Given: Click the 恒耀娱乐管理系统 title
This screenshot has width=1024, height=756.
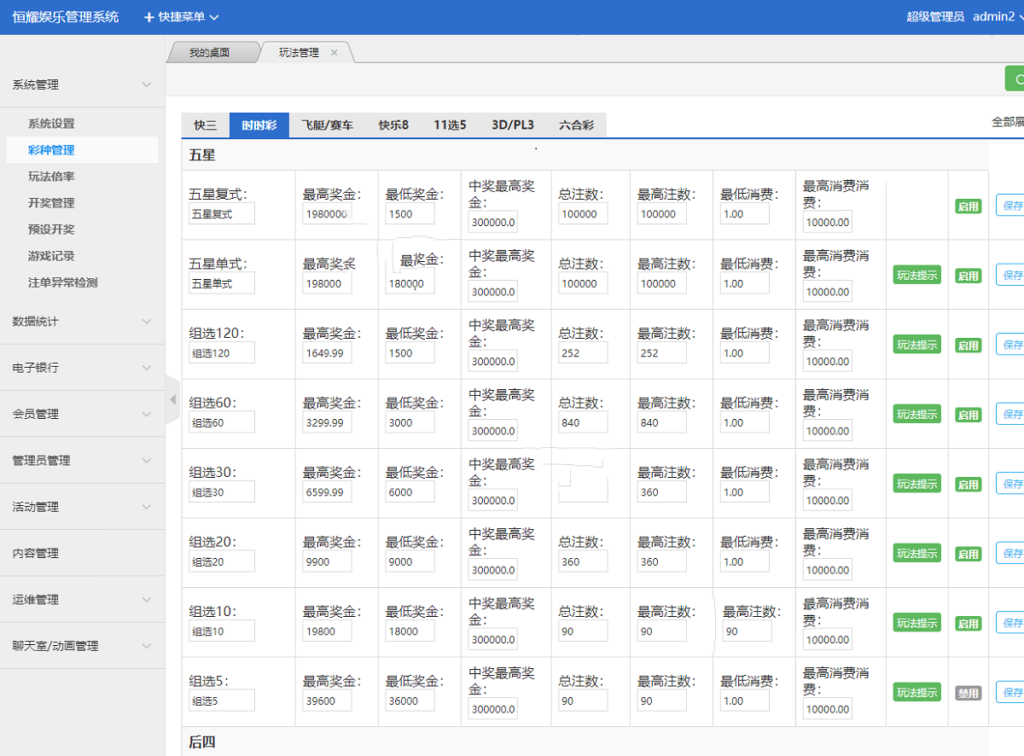Looking at the screenshot, I should (x=65, y=17).
